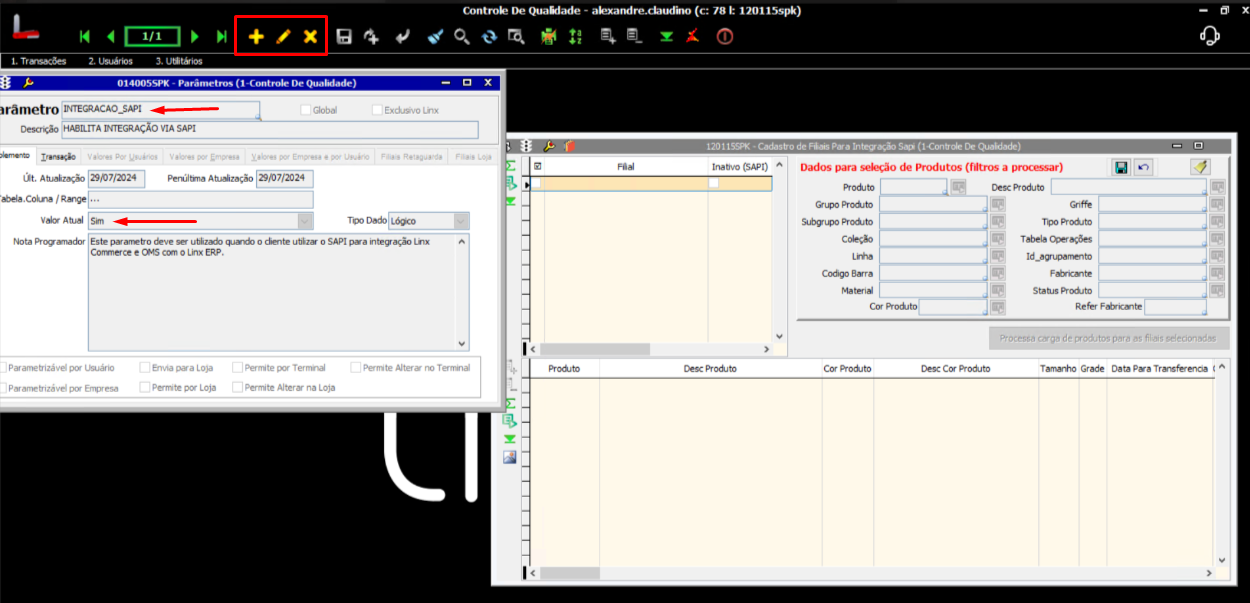This screenshot has width=1250, height=603.
Task: Click the floppy disk save icon in top toolbar
Action: 344,37
